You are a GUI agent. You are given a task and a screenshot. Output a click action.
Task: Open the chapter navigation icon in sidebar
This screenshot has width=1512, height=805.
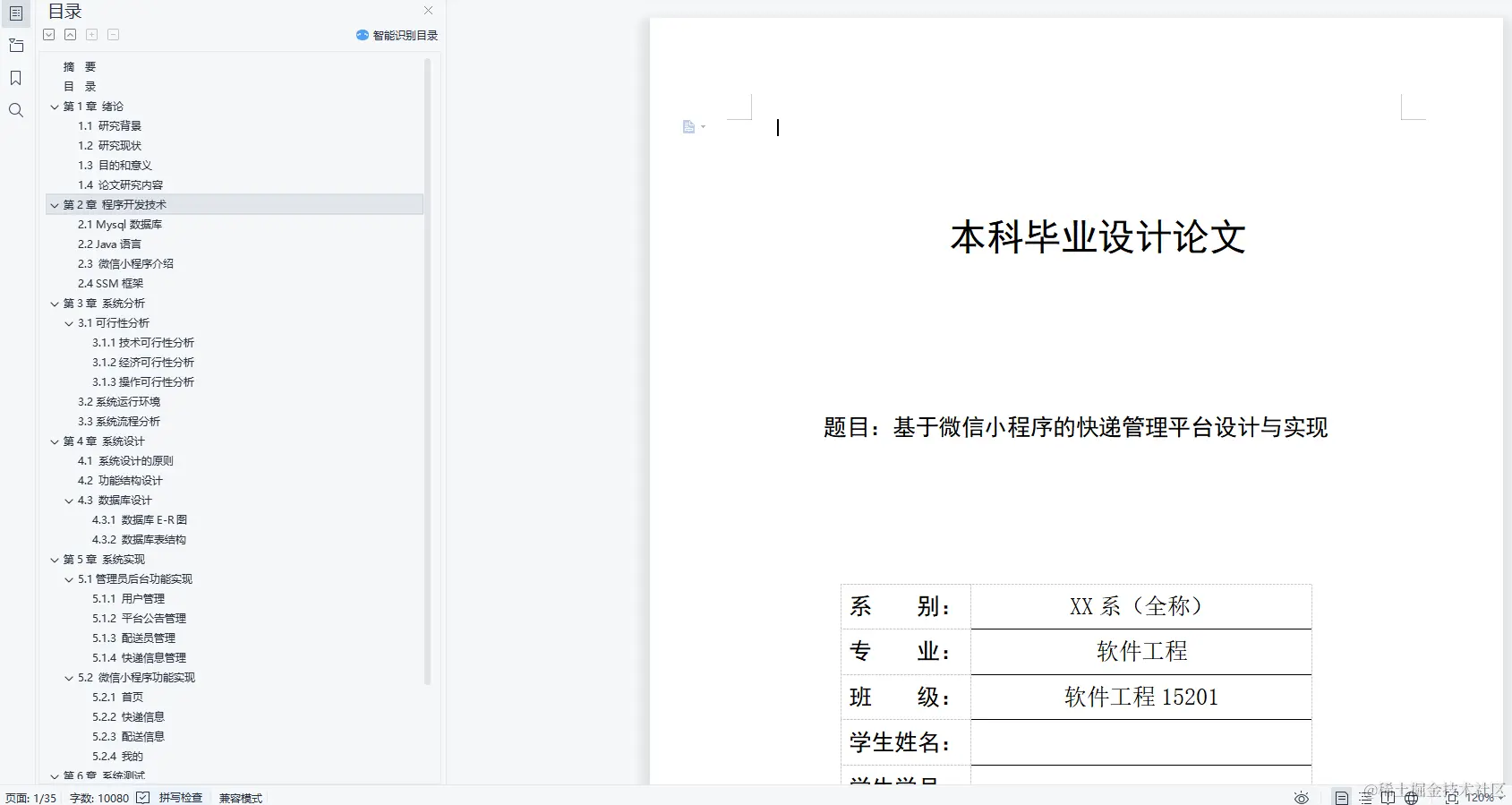click(x=16, y=46)
